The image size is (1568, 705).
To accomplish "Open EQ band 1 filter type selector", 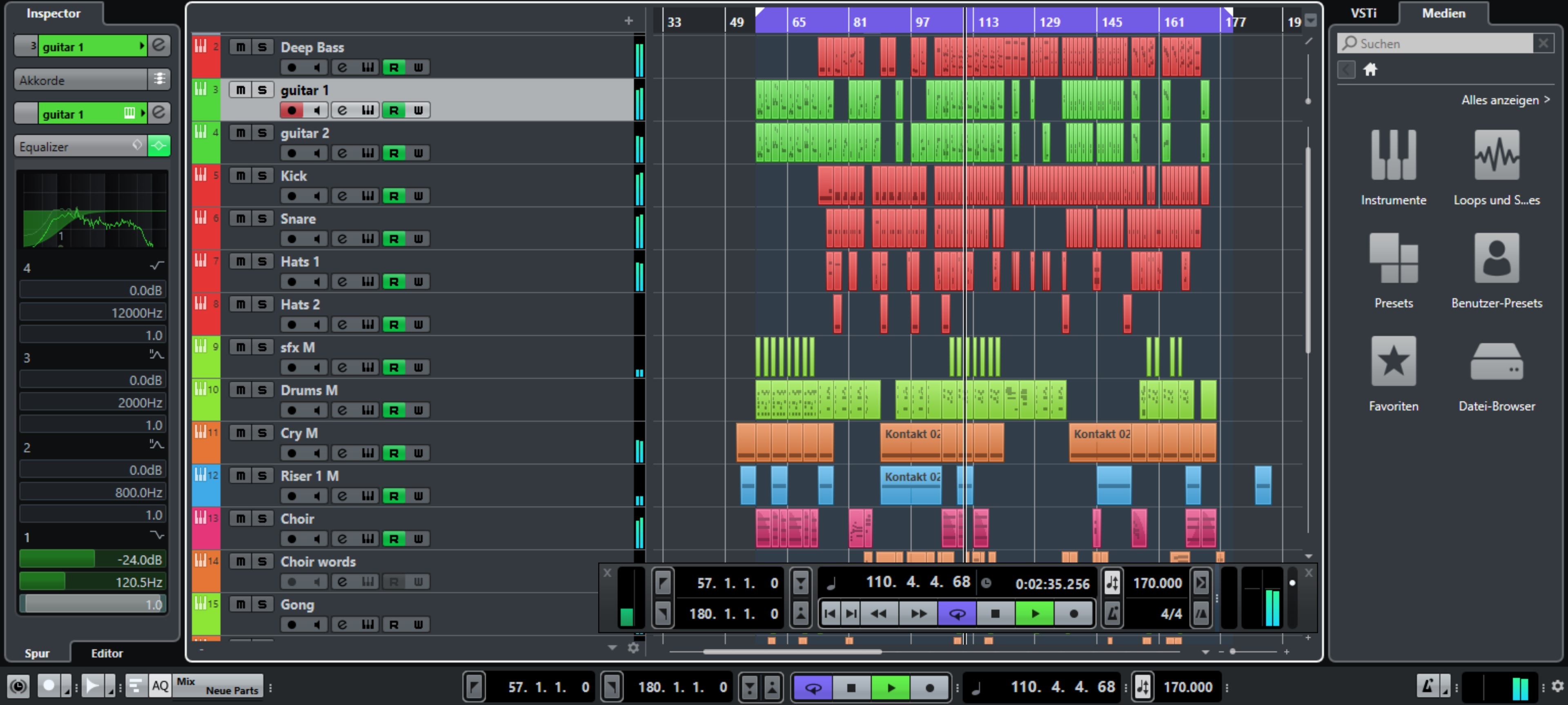I will click(x=157, y=535).
